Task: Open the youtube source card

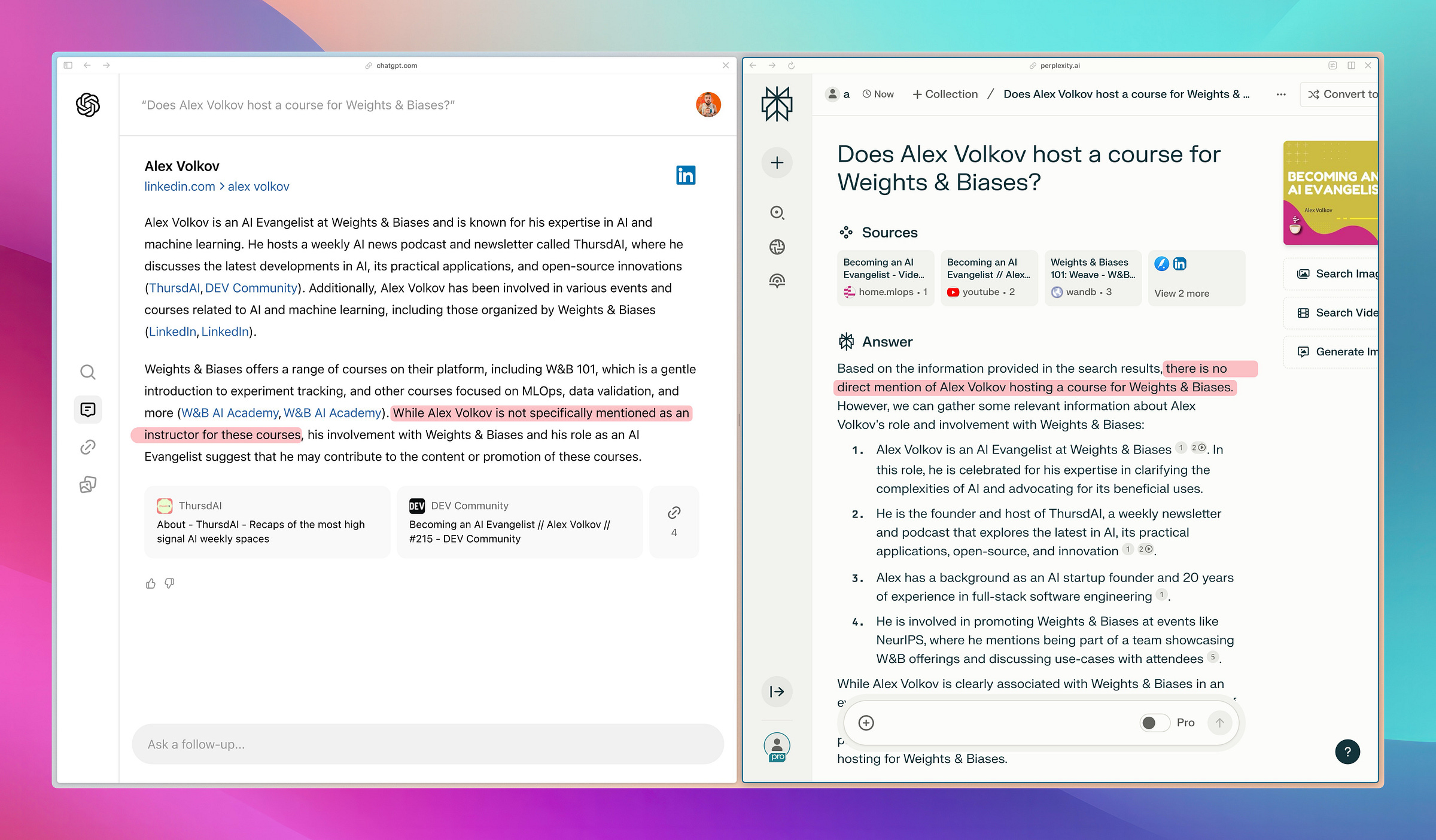Action: pos(989,278)
